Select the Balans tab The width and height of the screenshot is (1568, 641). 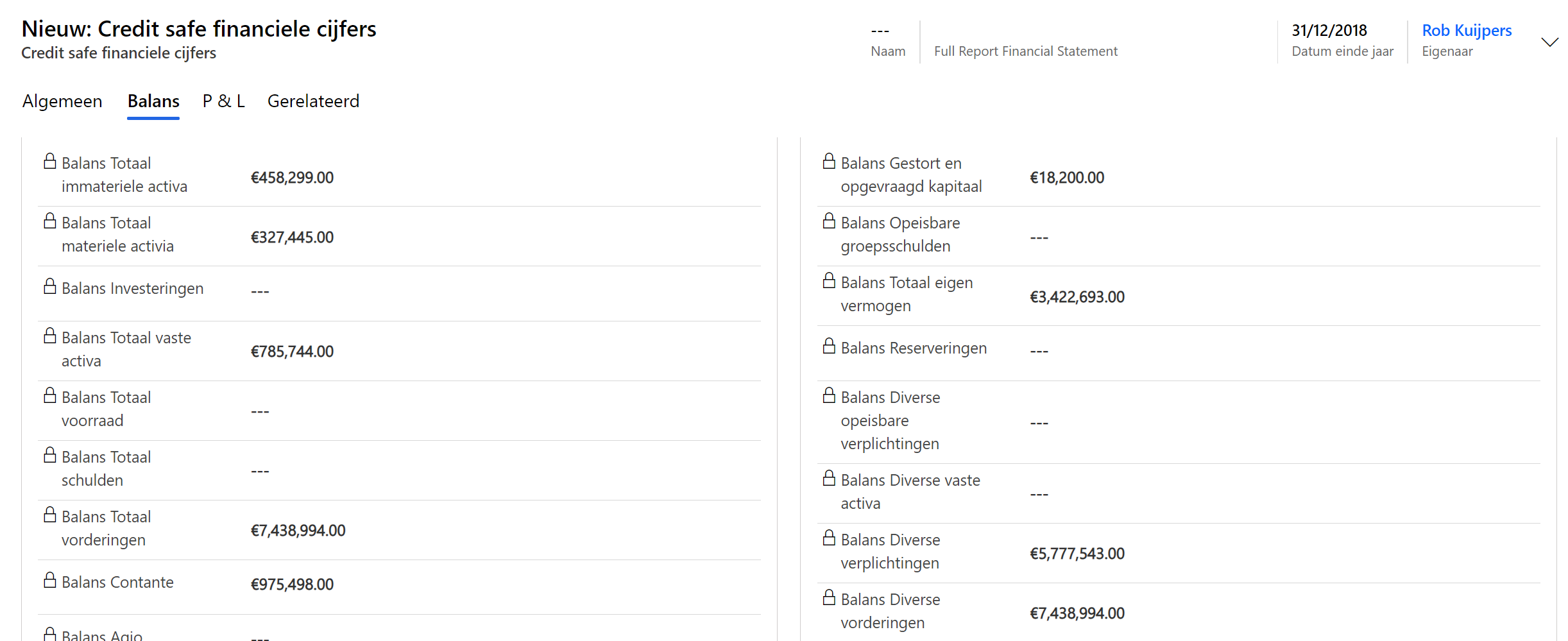[x=153, y=101]
